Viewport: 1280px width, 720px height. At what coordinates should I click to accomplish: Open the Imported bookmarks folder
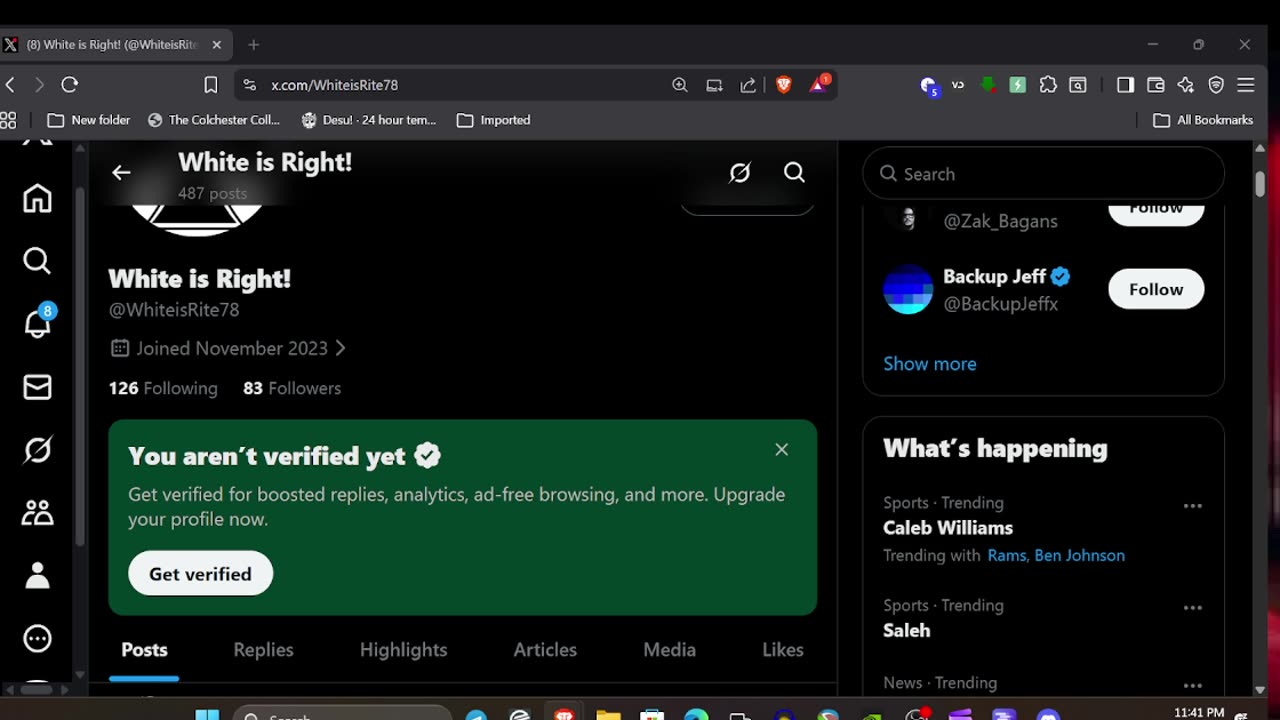pos(494,120)
